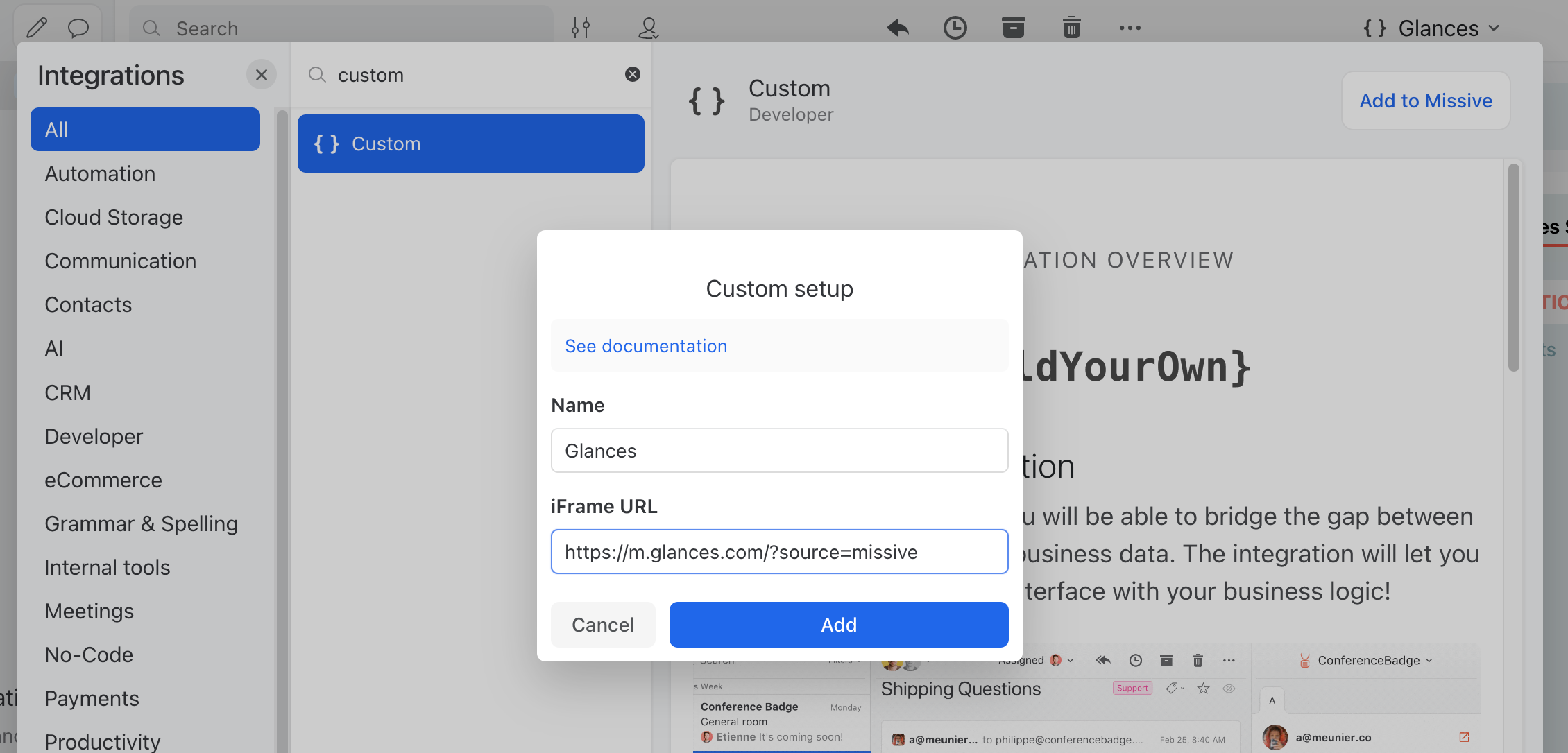
Task: Open the three-dots more menu
Action: (1130, 28)
